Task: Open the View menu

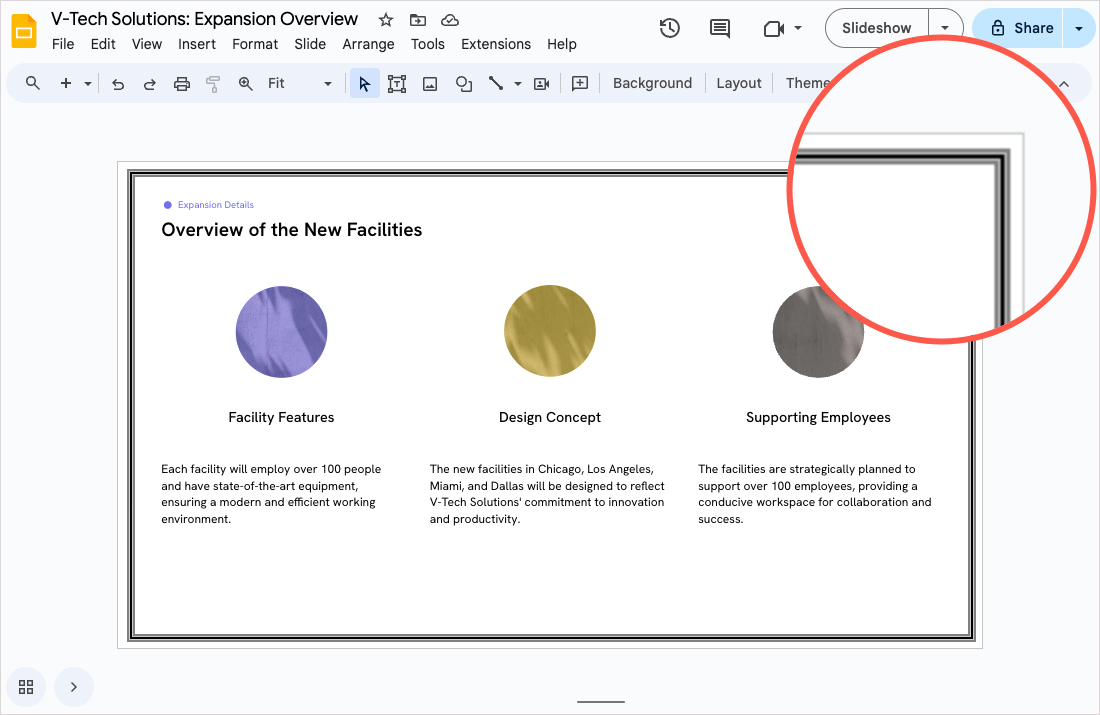Action: pos(147,44)
